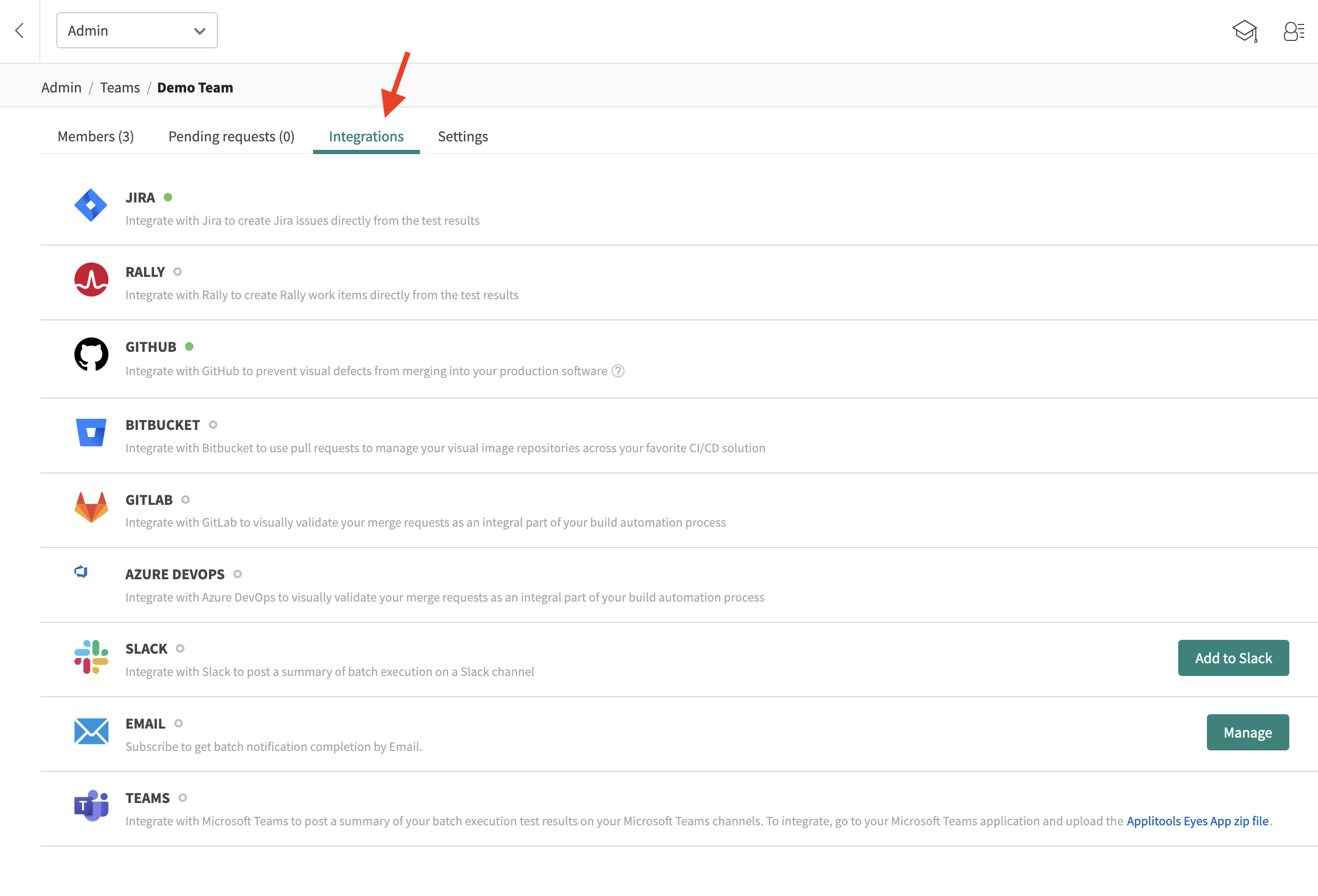Click Manage Email integration button
The width and height of the screenshot is (1318, 896).
[1248, 732]
